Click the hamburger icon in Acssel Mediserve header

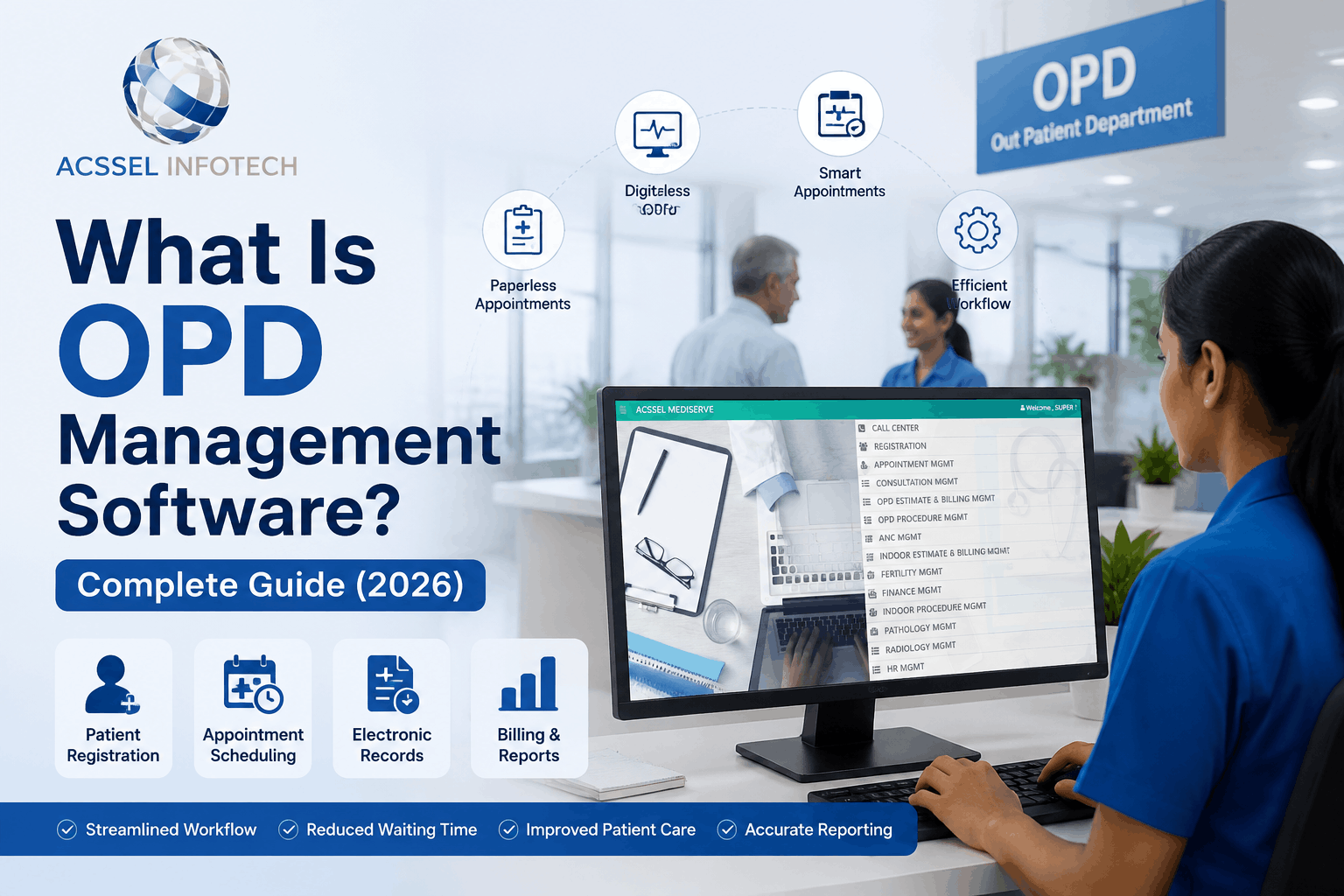click(623, 409)
